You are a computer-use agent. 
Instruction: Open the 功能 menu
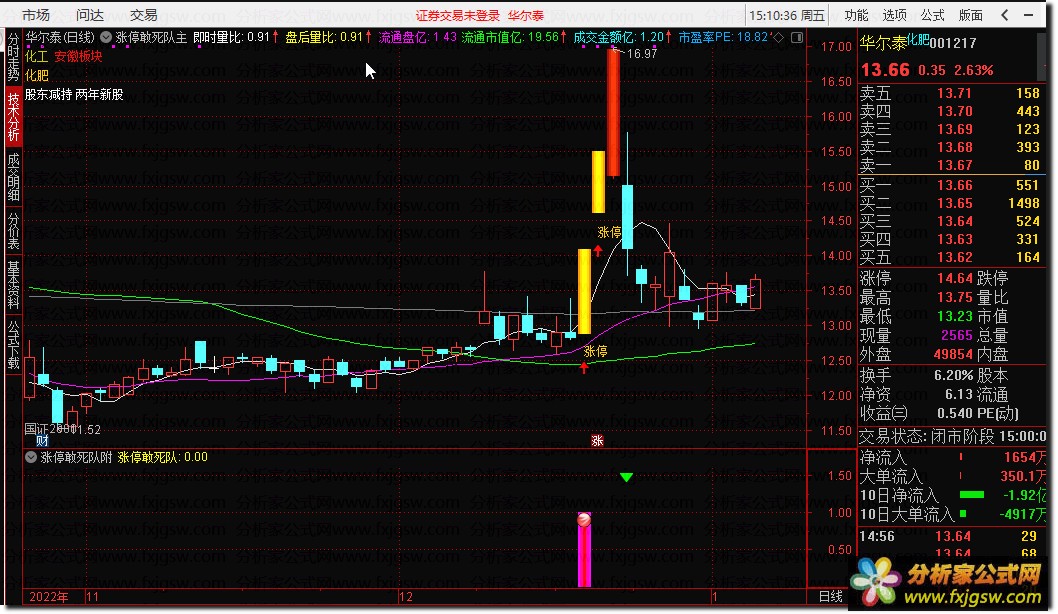[856, 15]
